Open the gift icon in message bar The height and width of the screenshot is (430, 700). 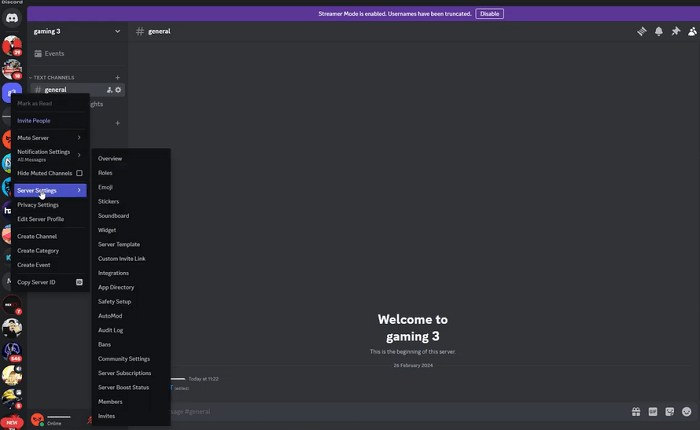point(636,412)
